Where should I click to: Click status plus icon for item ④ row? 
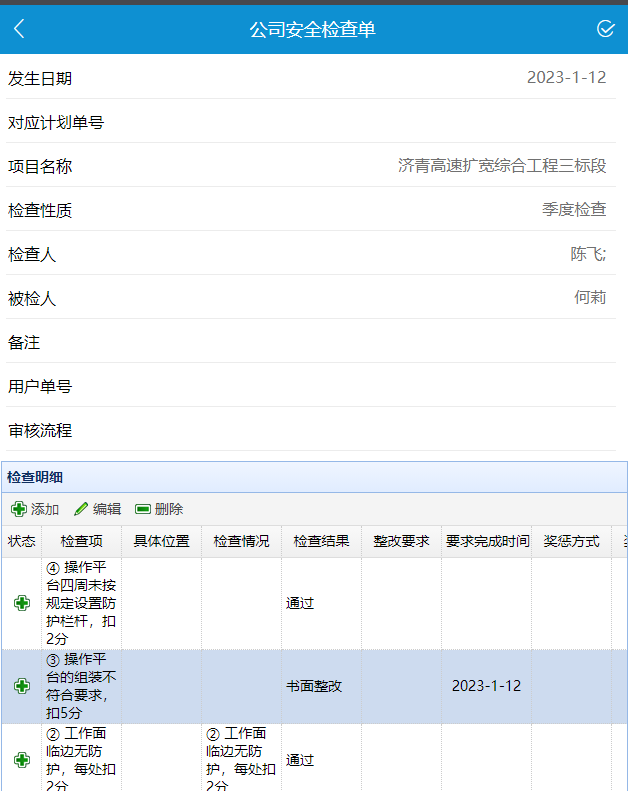coord(21,603)
